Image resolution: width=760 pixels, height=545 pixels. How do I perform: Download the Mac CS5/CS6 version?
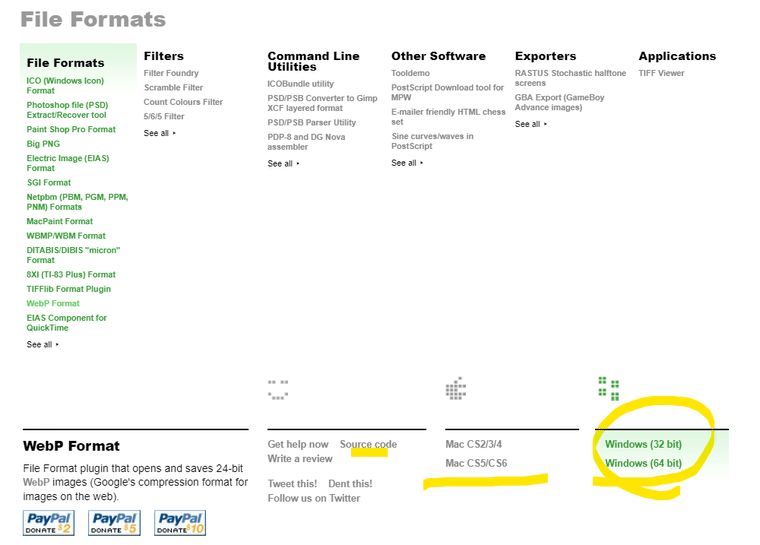coord(476,464)
